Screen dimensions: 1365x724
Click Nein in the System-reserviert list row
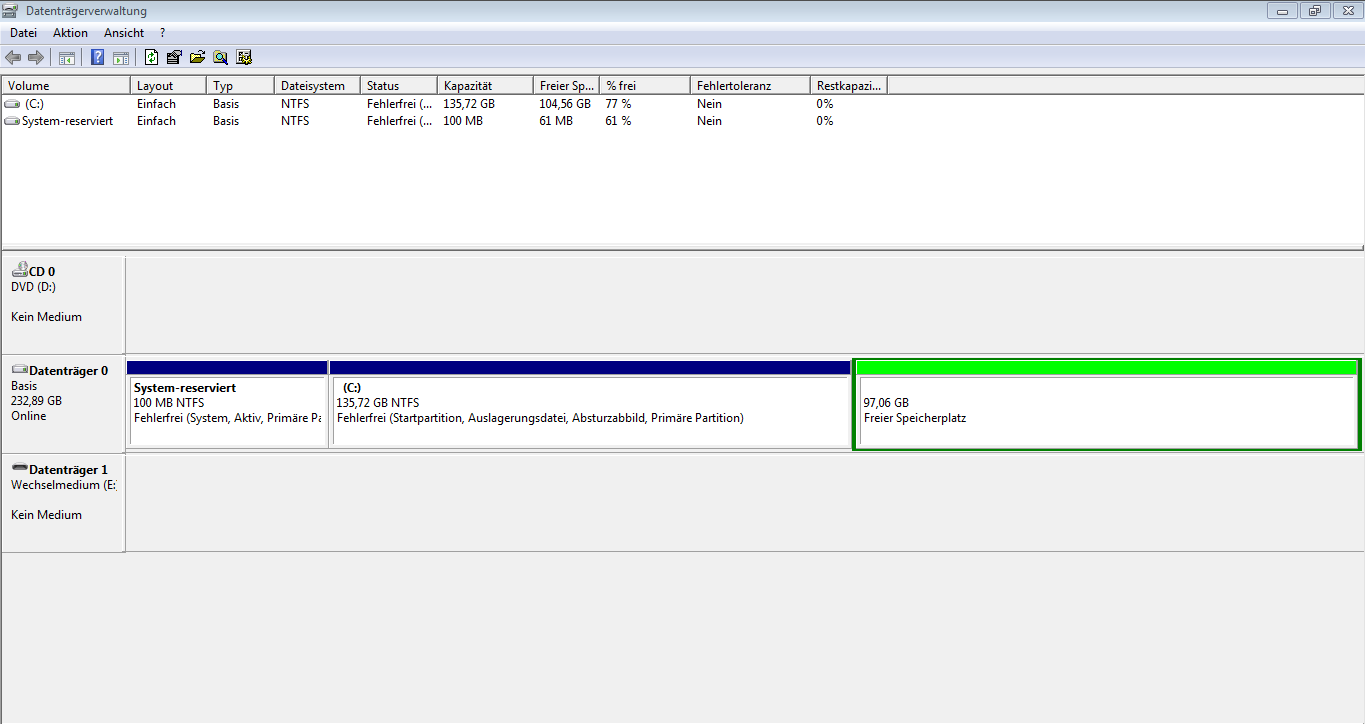pyautogui.click(x=709, y=121)
